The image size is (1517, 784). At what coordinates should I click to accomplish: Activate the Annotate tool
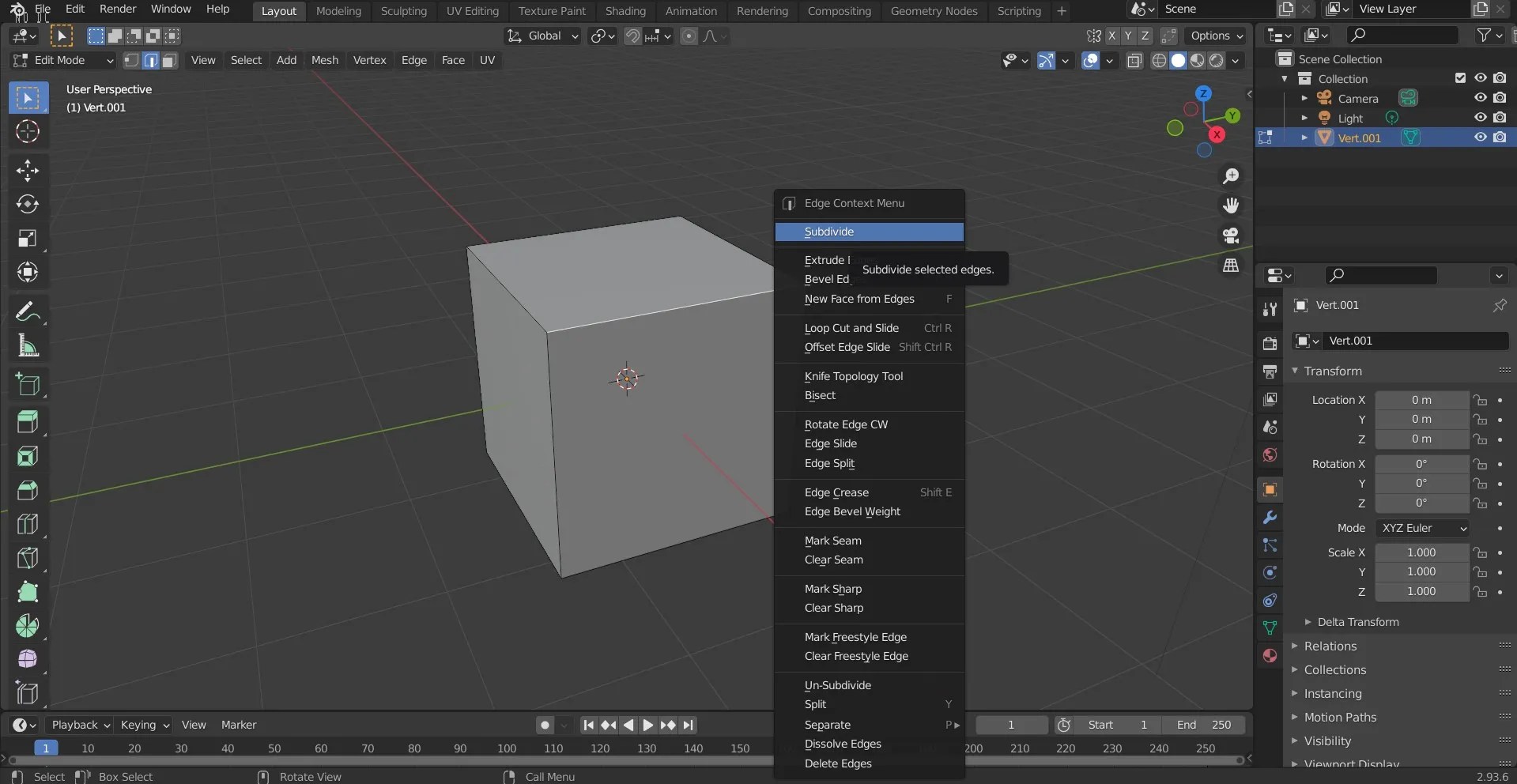coord(28,311)
